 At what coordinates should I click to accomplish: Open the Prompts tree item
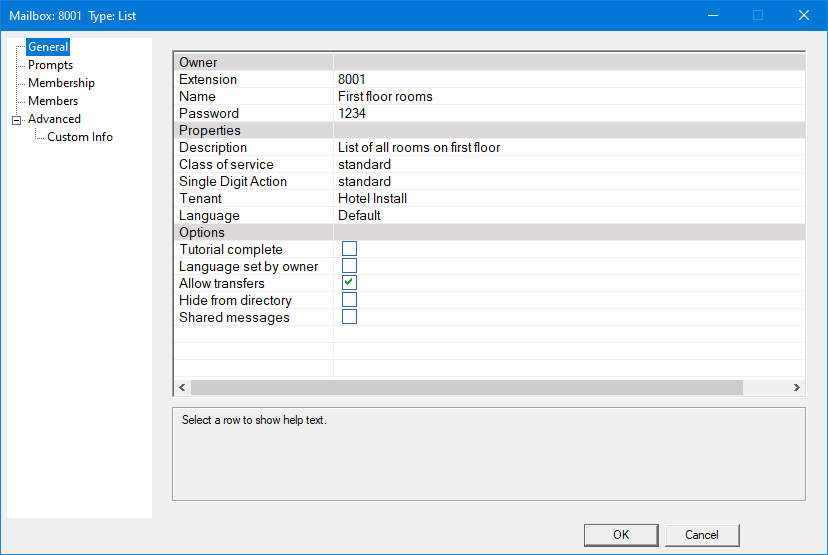tap(50, 65)
